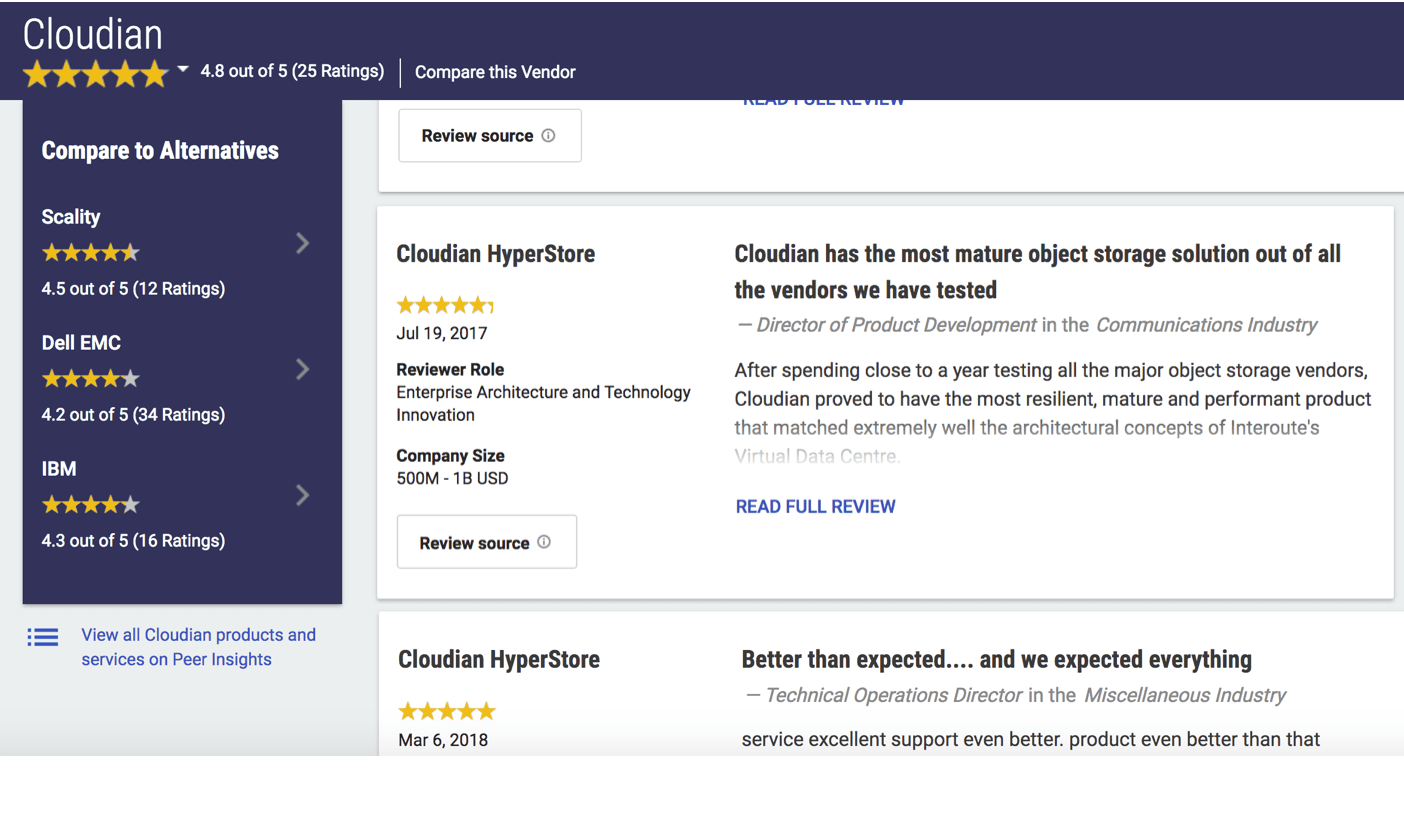
Task: Click the list icon beside View all products
Action: point(43,637)
